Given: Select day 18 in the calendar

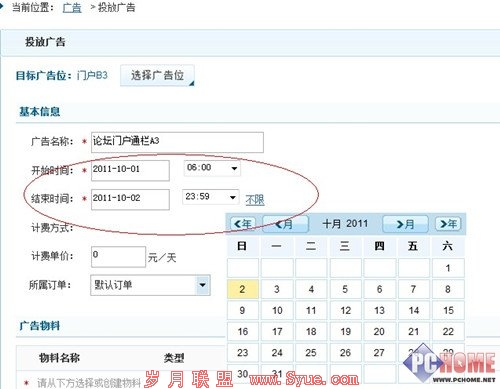Looking at the screenshot, I should click(311, 331).
